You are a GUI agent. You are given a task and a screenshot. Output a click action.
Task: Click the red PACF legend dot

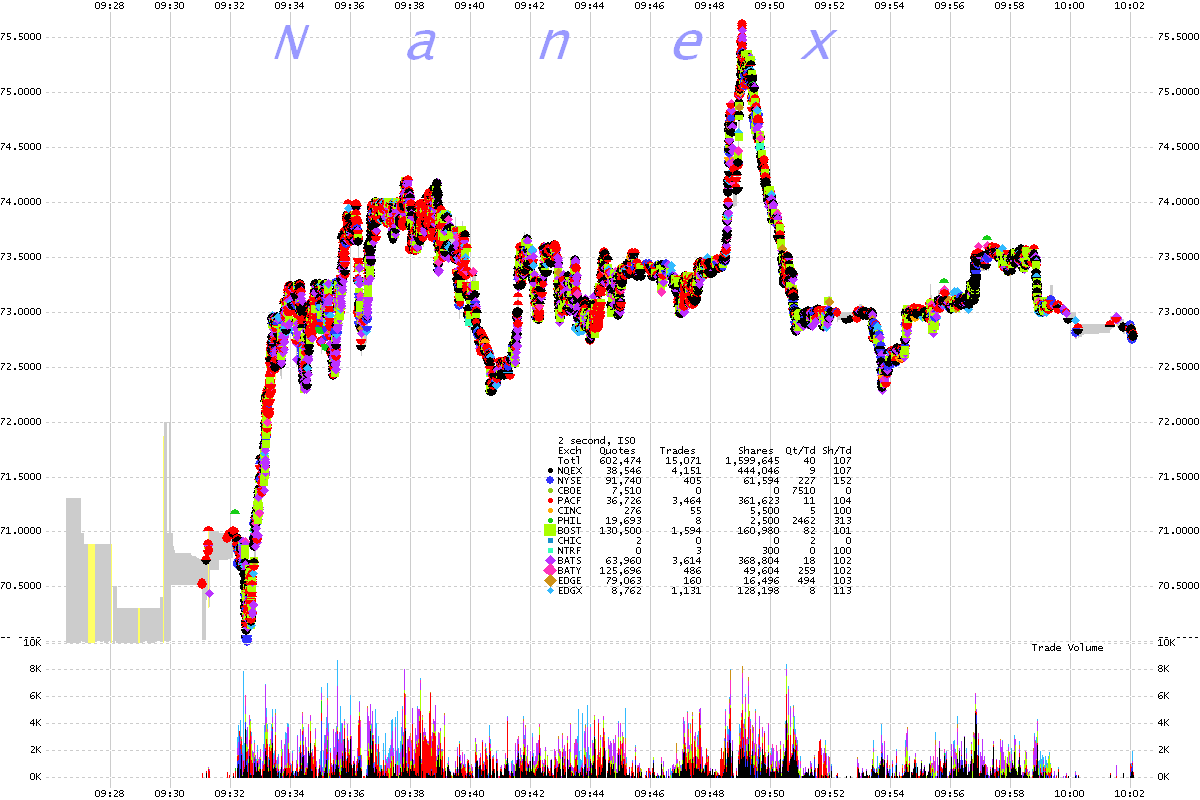549,501
